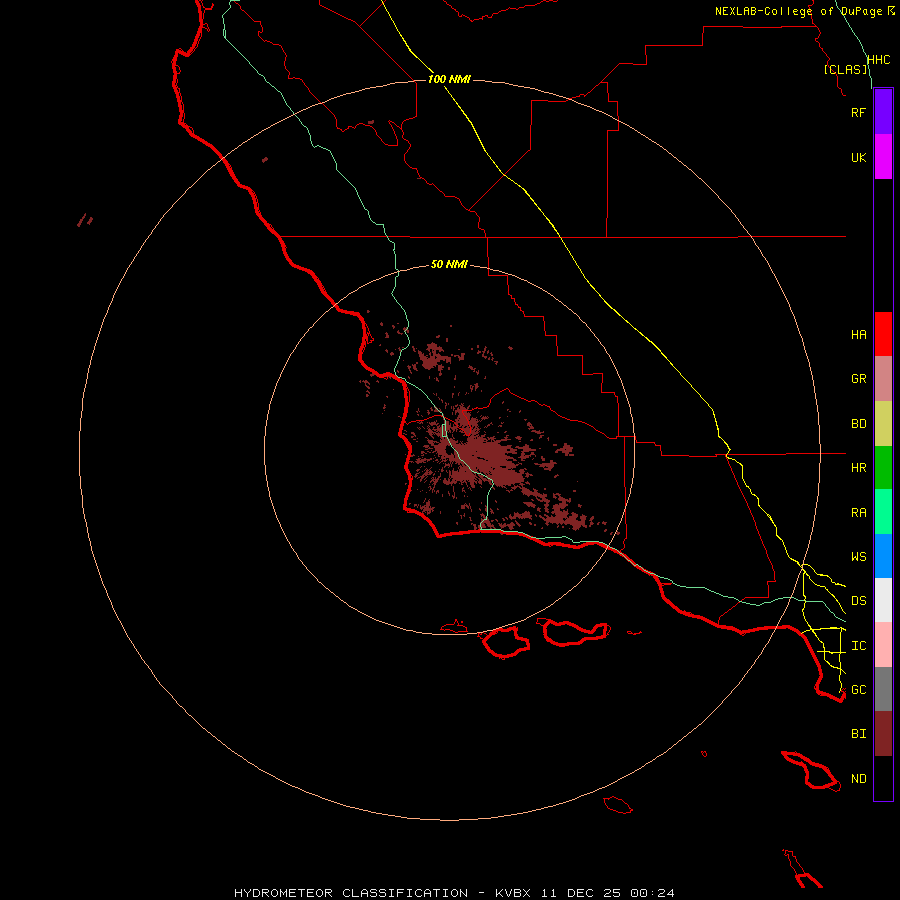Click the GC legend label
Viewport: 900px width, 900px height.
(858, 690)
